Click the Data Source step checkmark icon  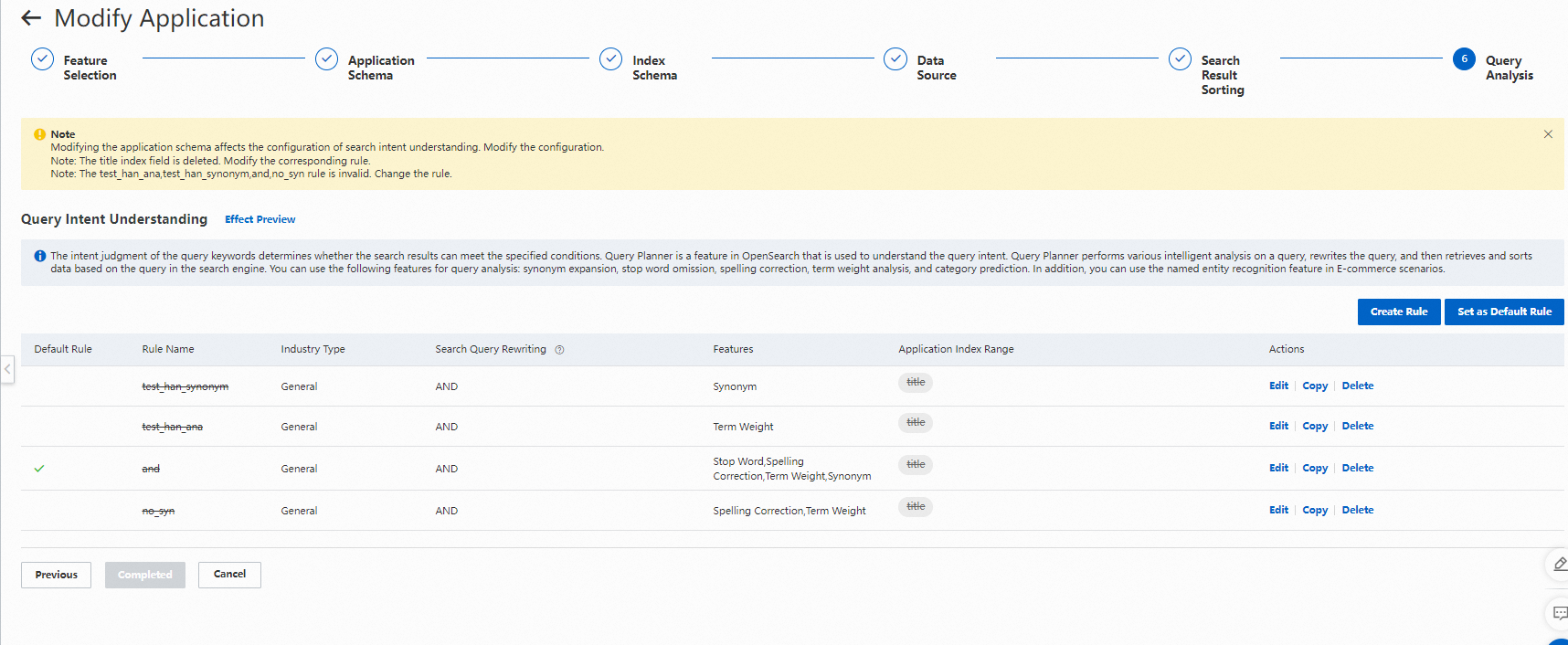pos(895,59)
